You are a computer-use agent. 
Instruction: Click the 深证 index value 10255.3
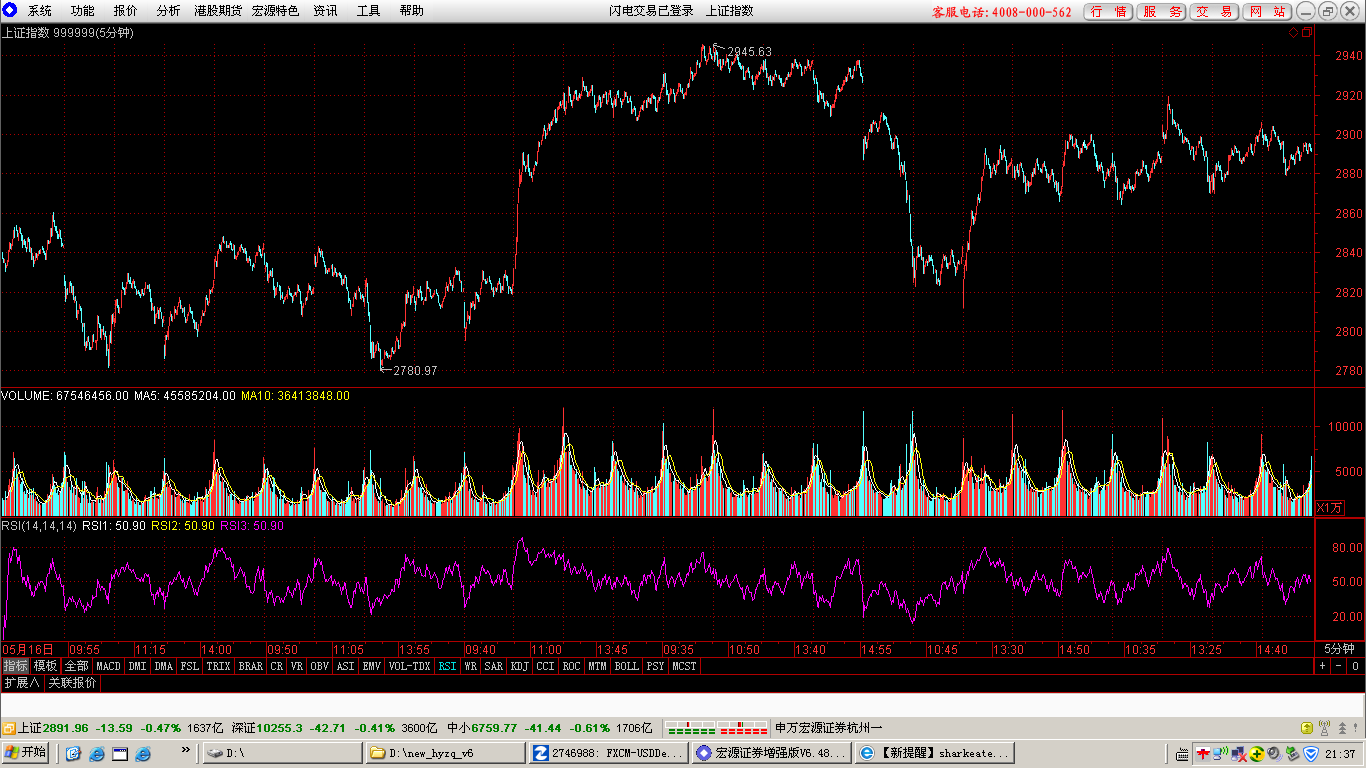(x=279, y=728)
